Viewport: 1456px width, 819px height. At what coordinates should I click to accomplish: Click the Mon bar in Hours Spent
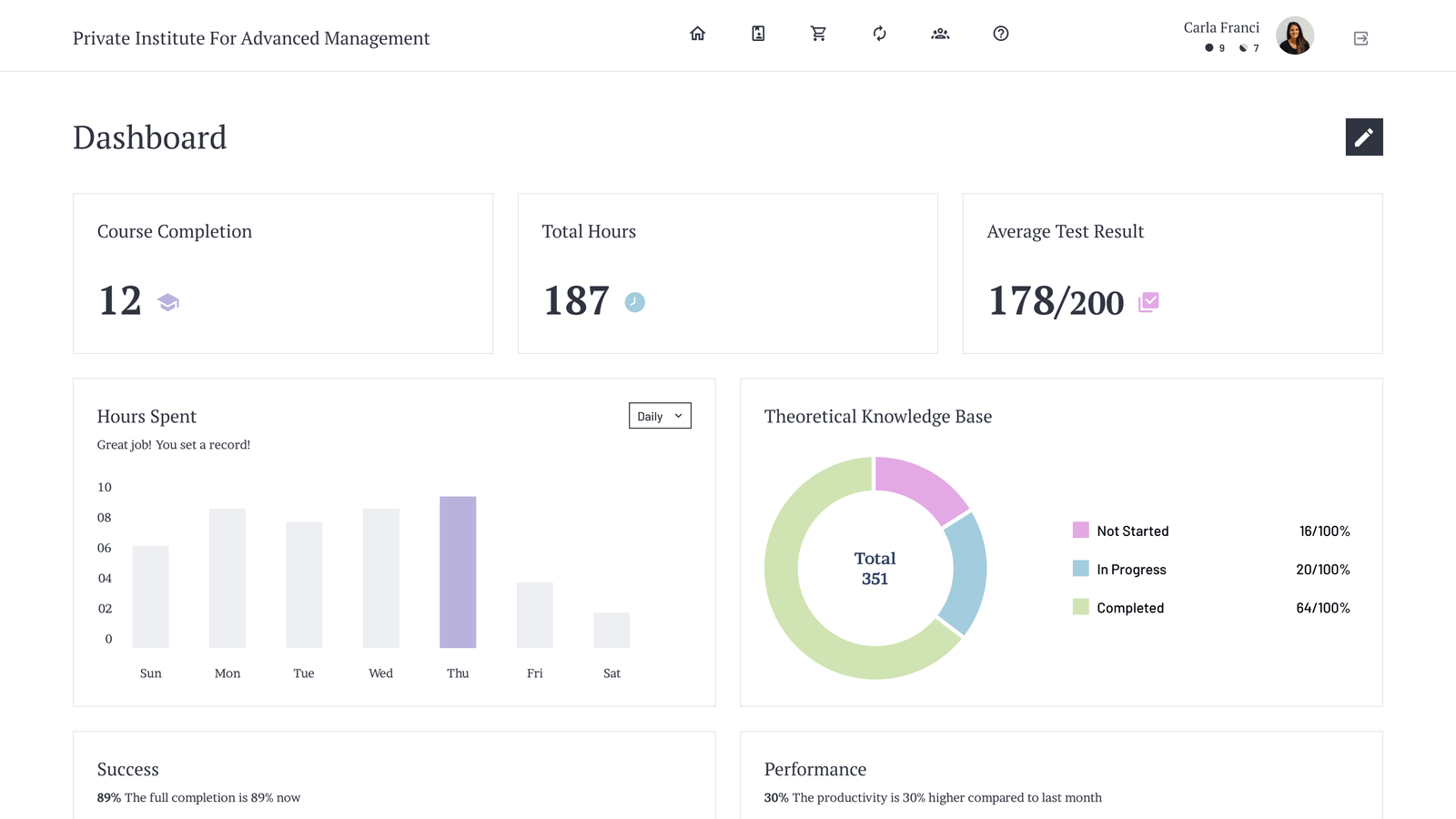(227, 578)
